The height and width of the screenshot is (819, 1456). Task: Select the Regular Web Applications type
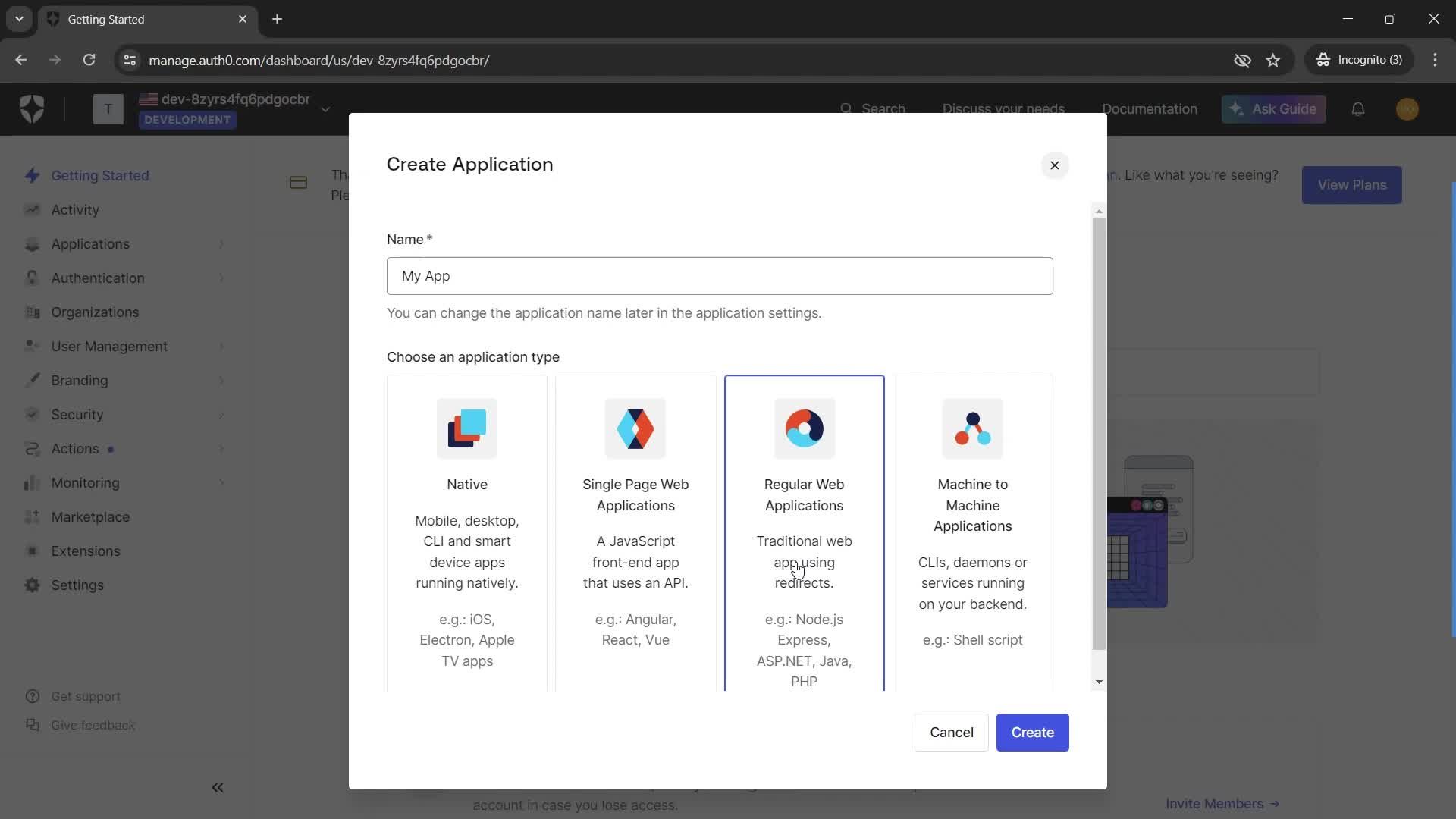click(805, 533)
